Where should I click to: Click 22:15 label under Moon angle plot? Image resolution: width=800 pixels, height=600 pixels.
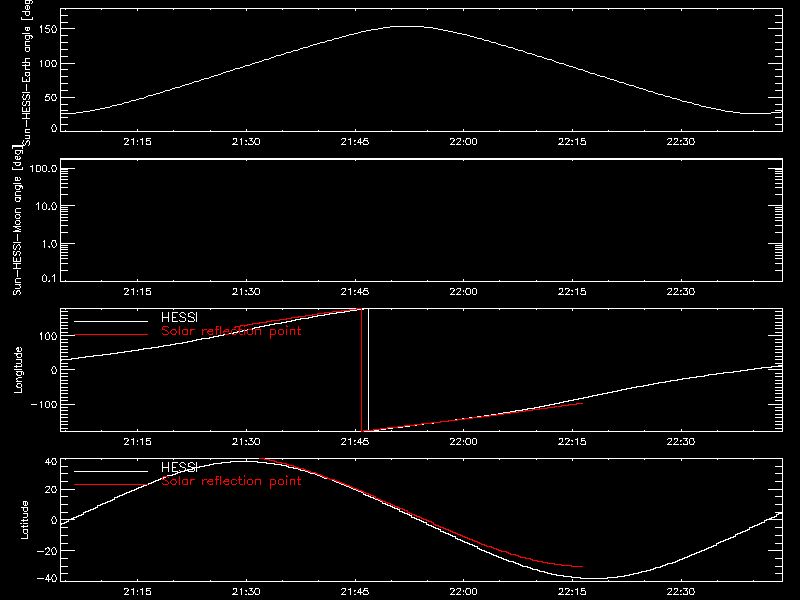coord(572,292)
